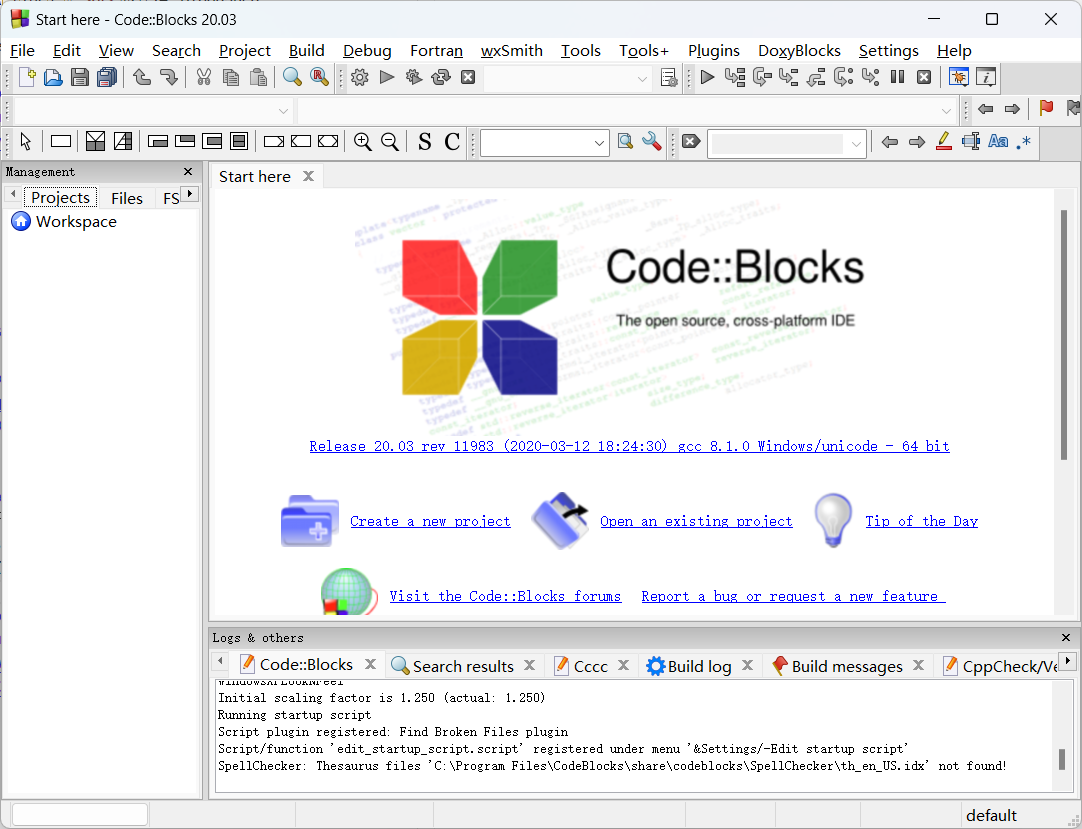Image resolution: width=1082 pixels, height=829 pixels.
Task: Click the Break debugger pause icon
Action: 897,77
